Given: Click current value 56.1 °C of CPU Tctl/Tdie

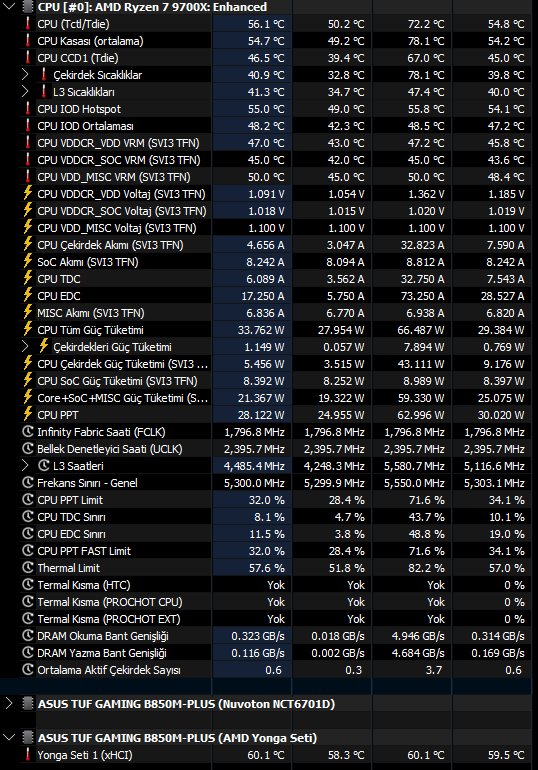Looking at the screenshot, I should (x=266, y=24).
